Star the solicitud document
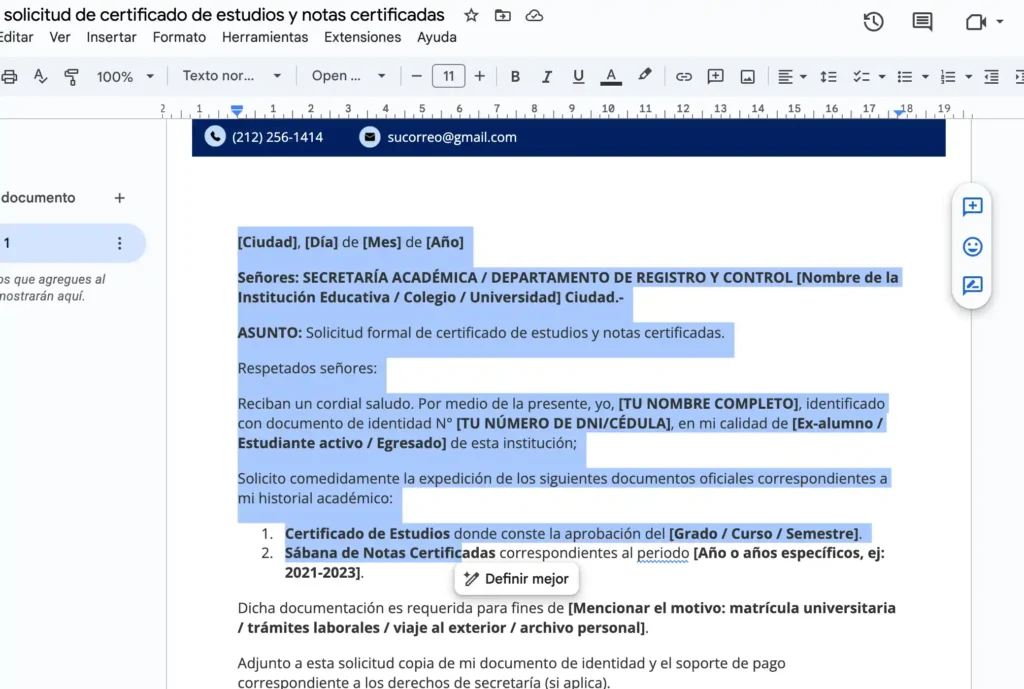 pyautogui.click(x=471, y=15)
